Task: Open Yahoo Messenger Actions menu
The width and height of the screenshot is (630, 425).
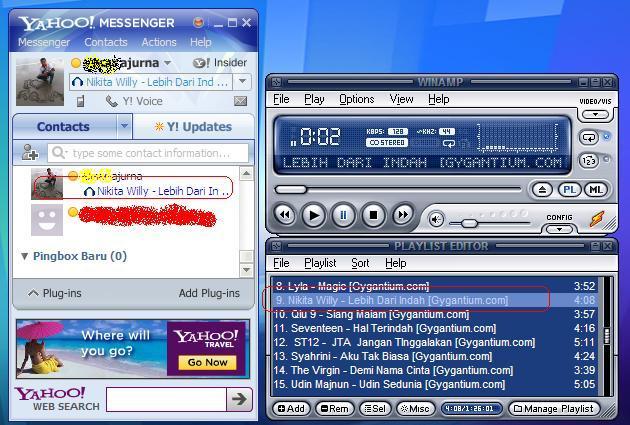Action: (x=159, y=42)
